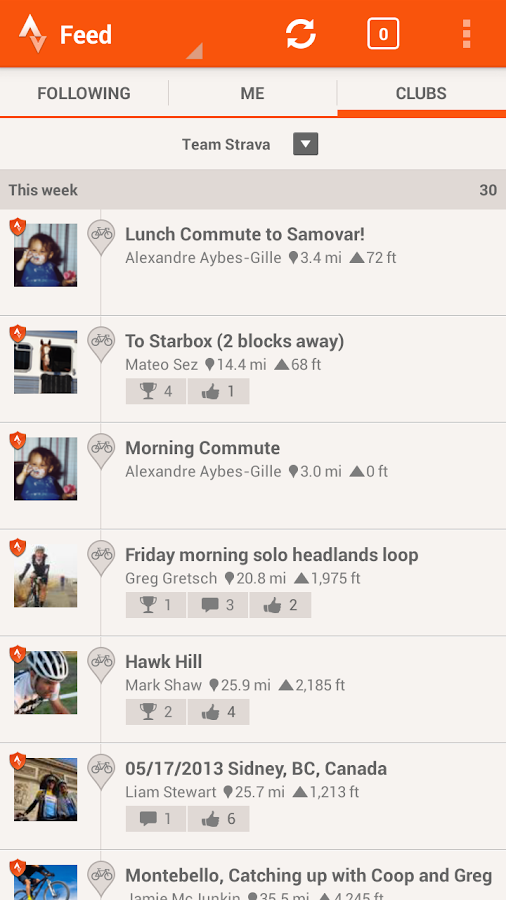Give kudos thumbs-up on Hawk Hill
506x900 pixels.
tap(218, 712)
